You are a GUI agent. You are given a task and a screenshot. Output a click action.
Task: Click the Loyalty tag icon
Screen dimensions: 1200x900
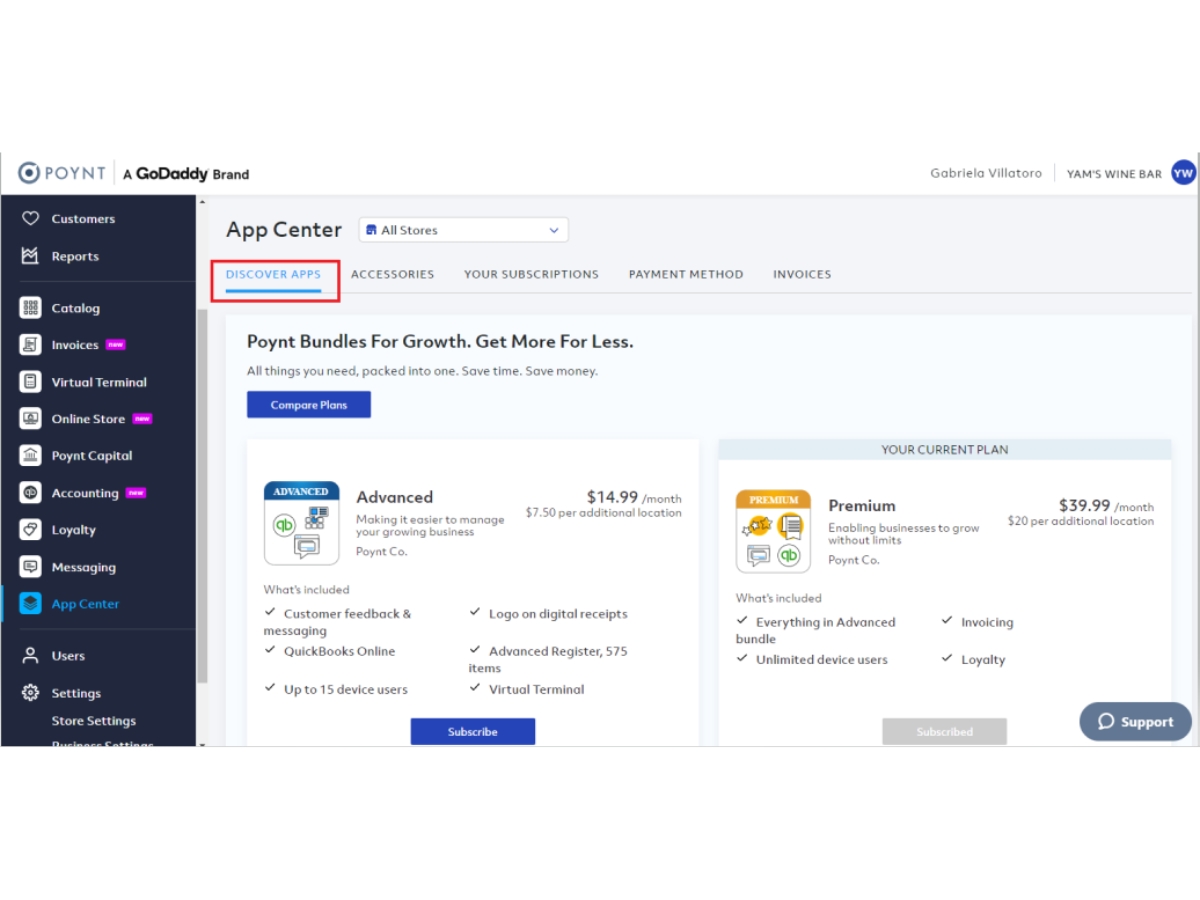30,530
